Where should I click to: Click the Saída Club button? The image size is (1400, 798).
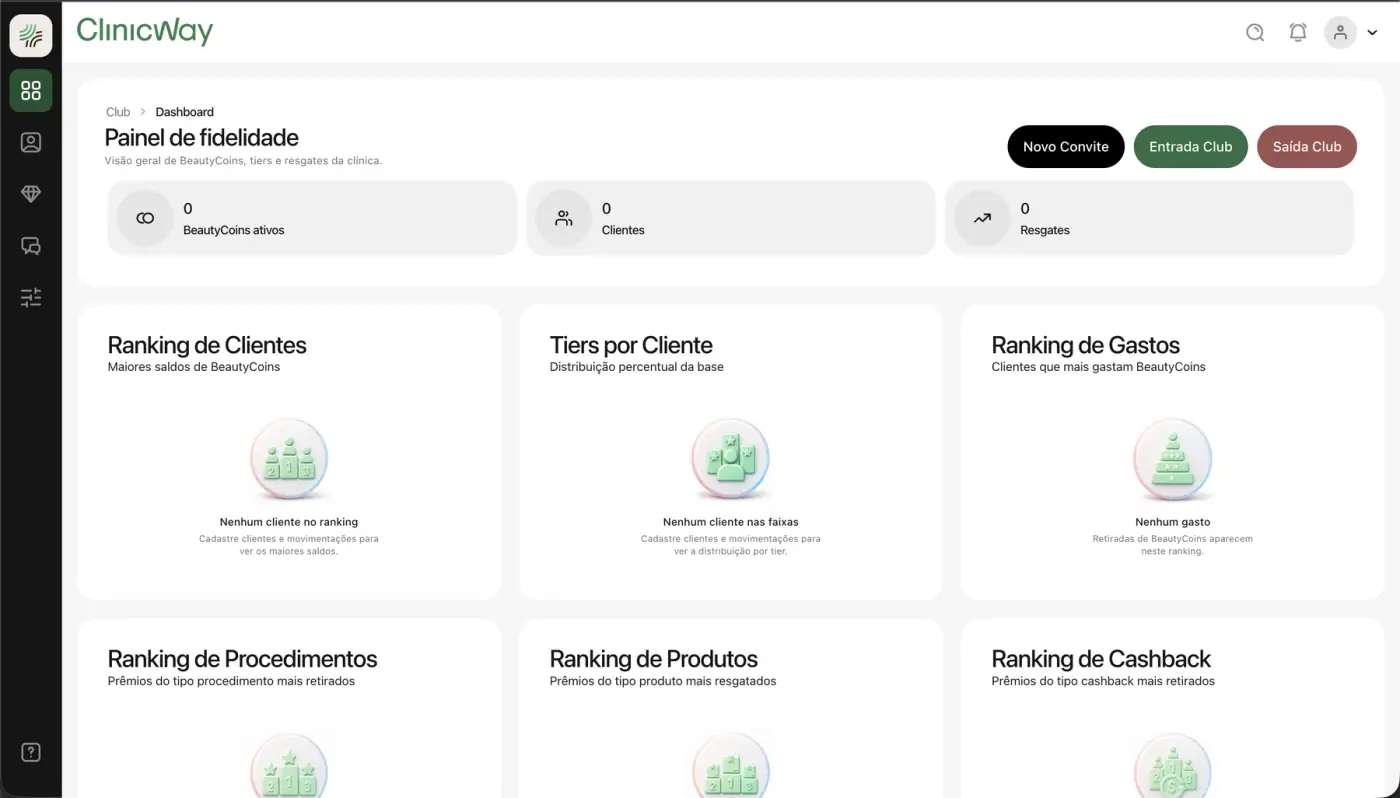click(x=1307, y=147)
